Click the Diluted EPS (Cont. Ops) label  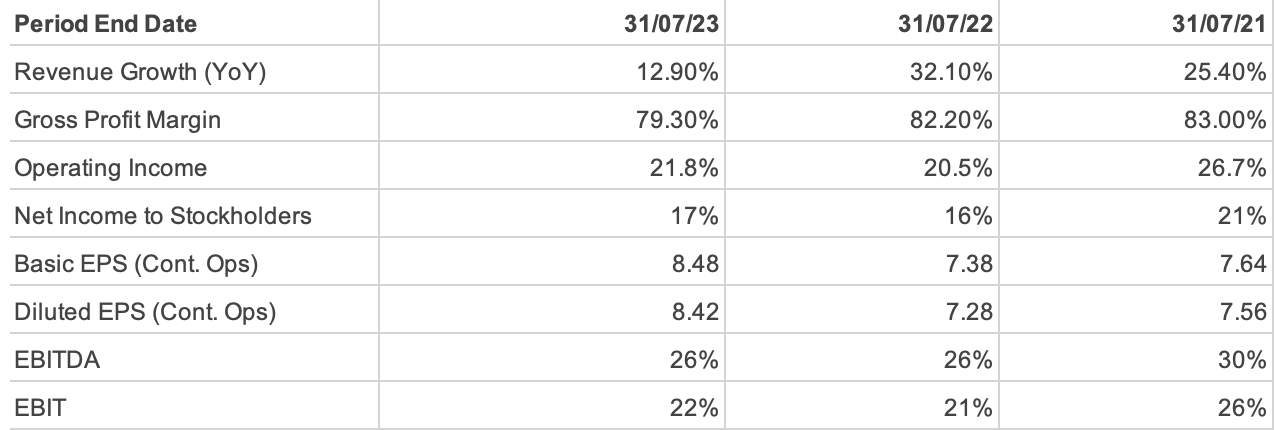point(144,312)
